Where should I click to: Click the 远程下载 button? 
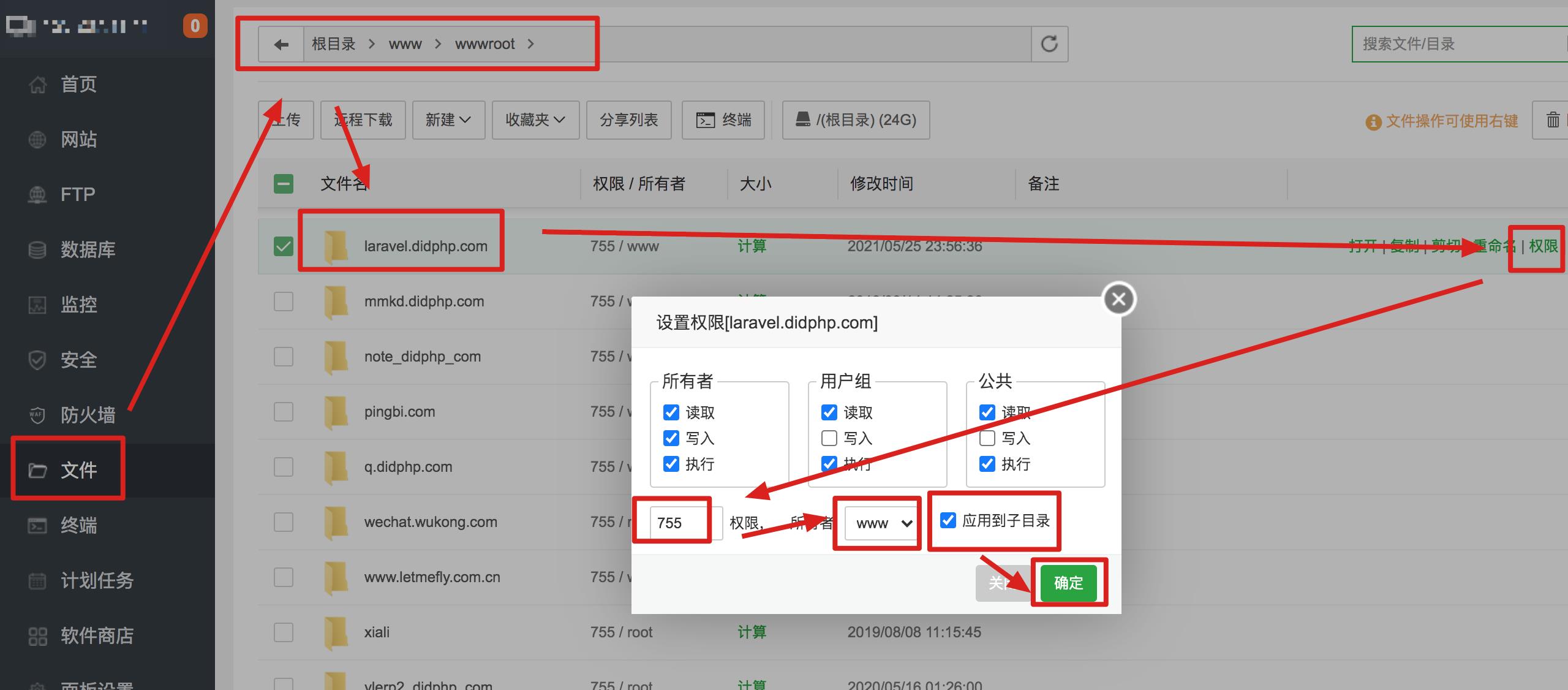pos(363,120)
